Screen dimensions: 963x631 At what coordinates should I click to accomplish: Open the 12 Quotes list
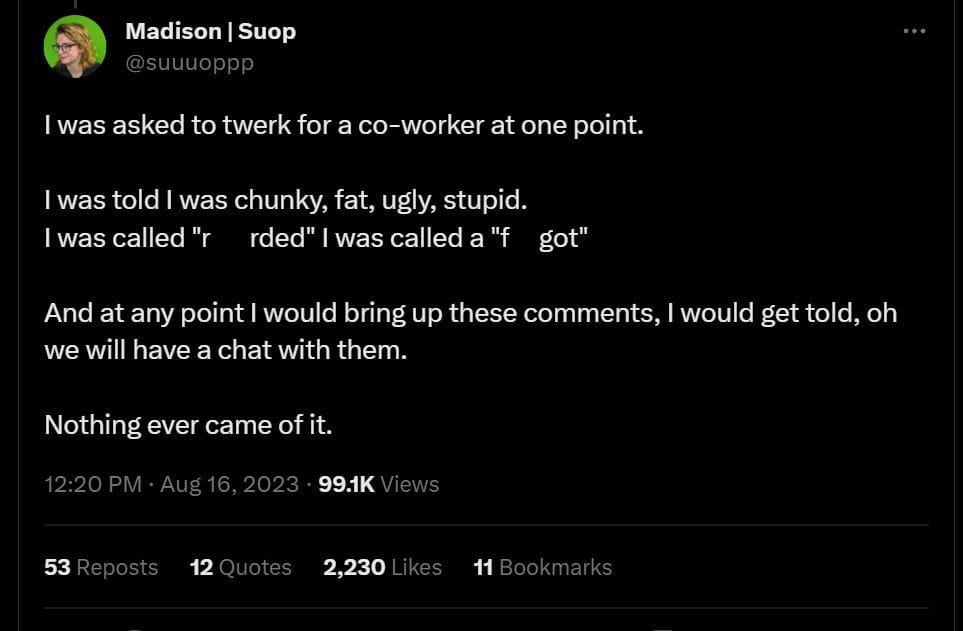pyautogui.click(x=240, y=567)
